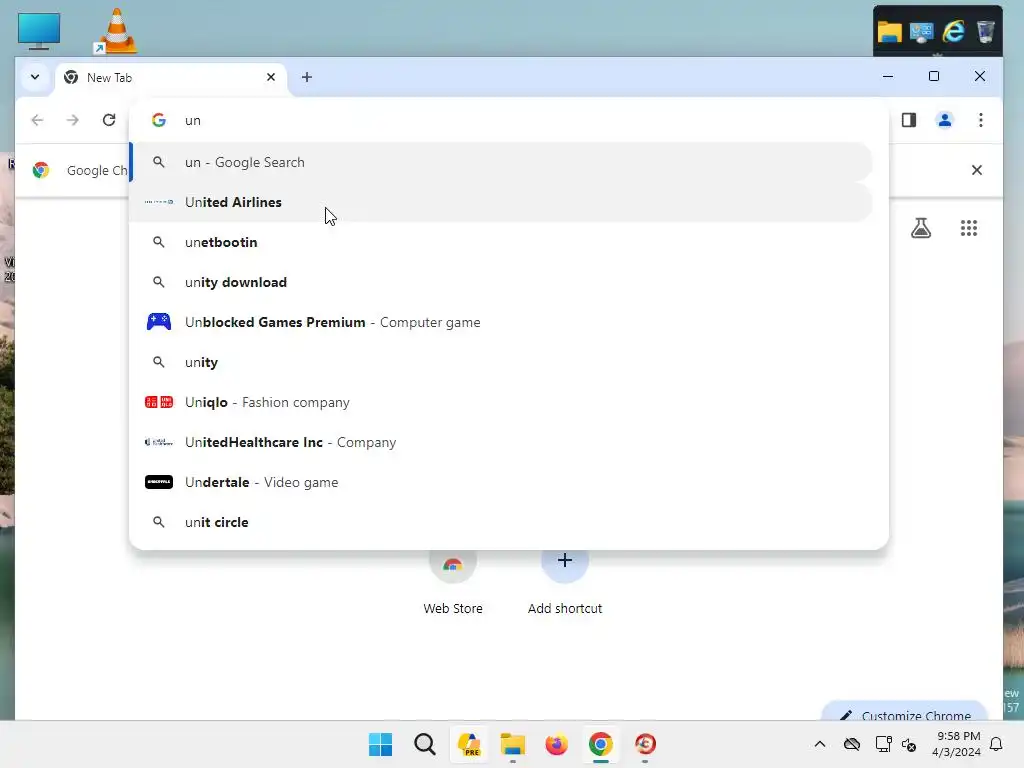This screenshot has width=1024, height=768.
Task: Open the Chrome profile avatar
Action: [x=944, y=120]
